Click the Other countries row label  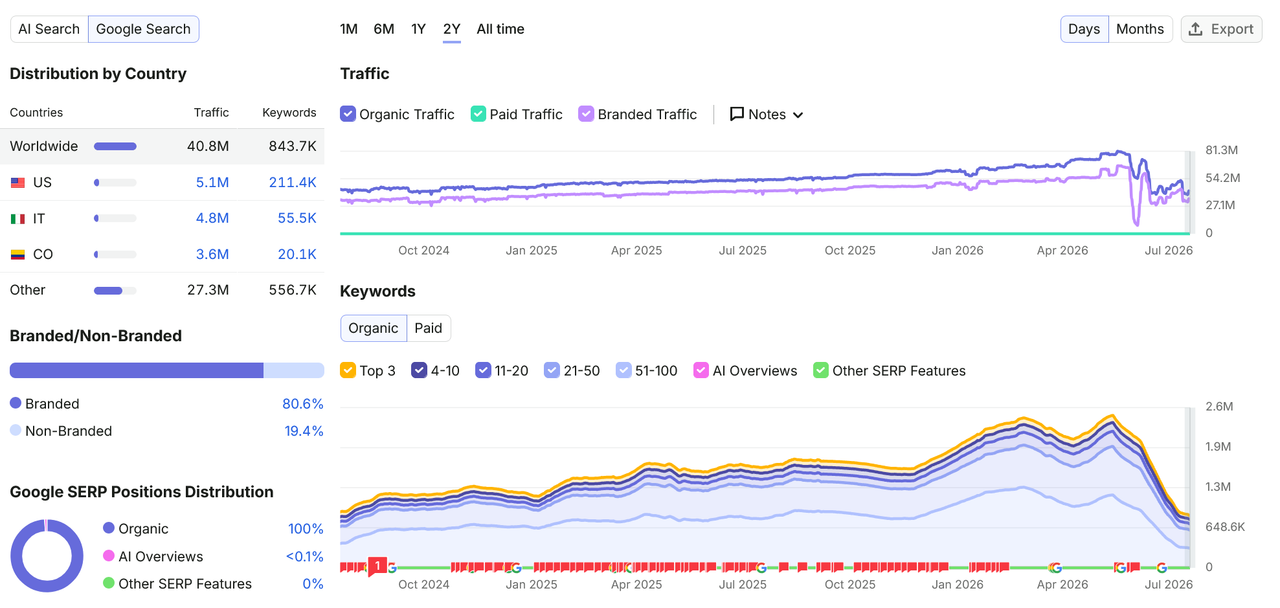[28, 290]
